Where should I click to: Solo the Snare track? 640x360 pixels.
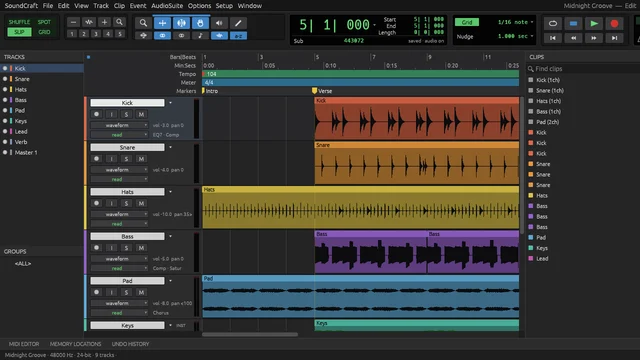coord(126,159)
